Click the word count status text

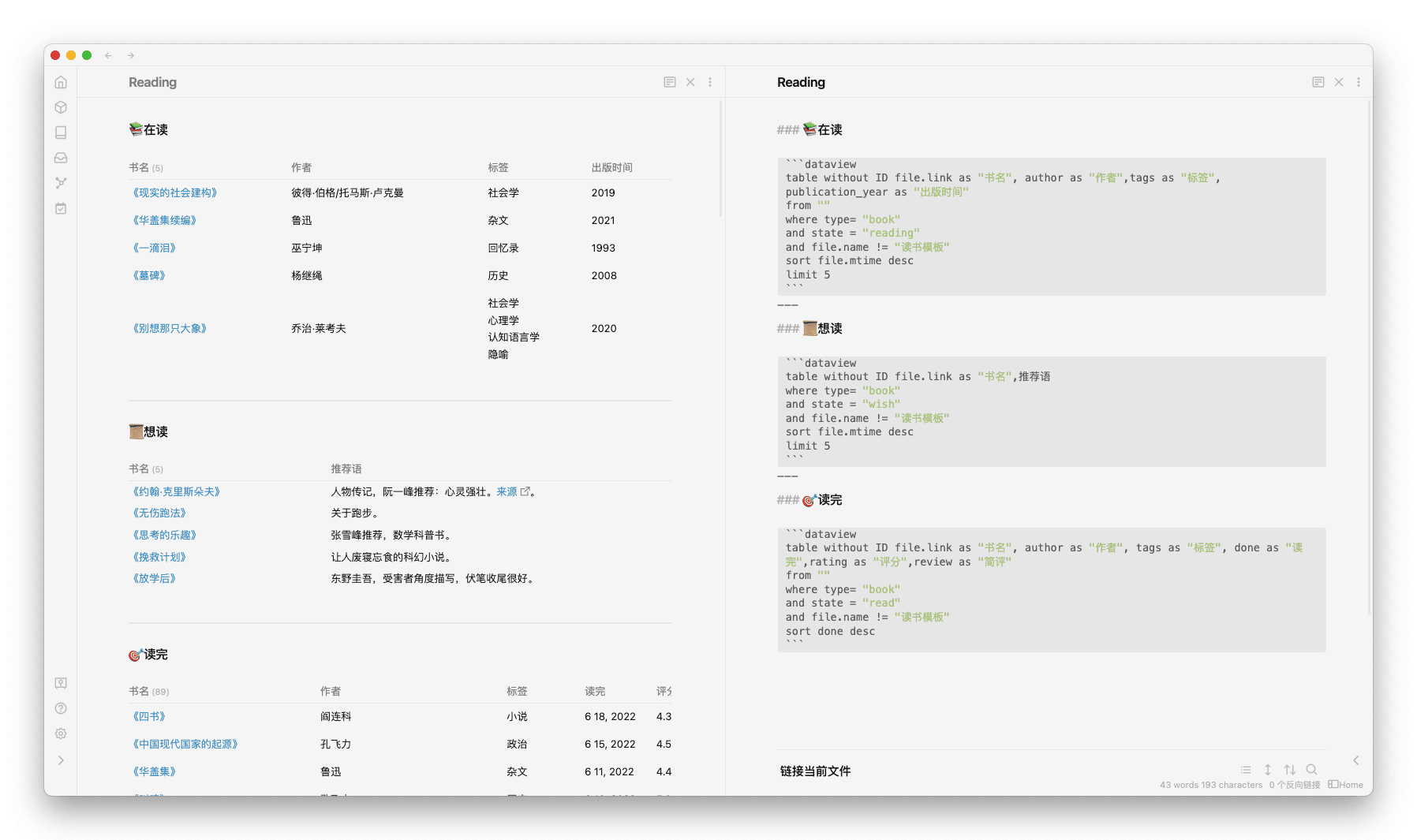(1211, 785)
